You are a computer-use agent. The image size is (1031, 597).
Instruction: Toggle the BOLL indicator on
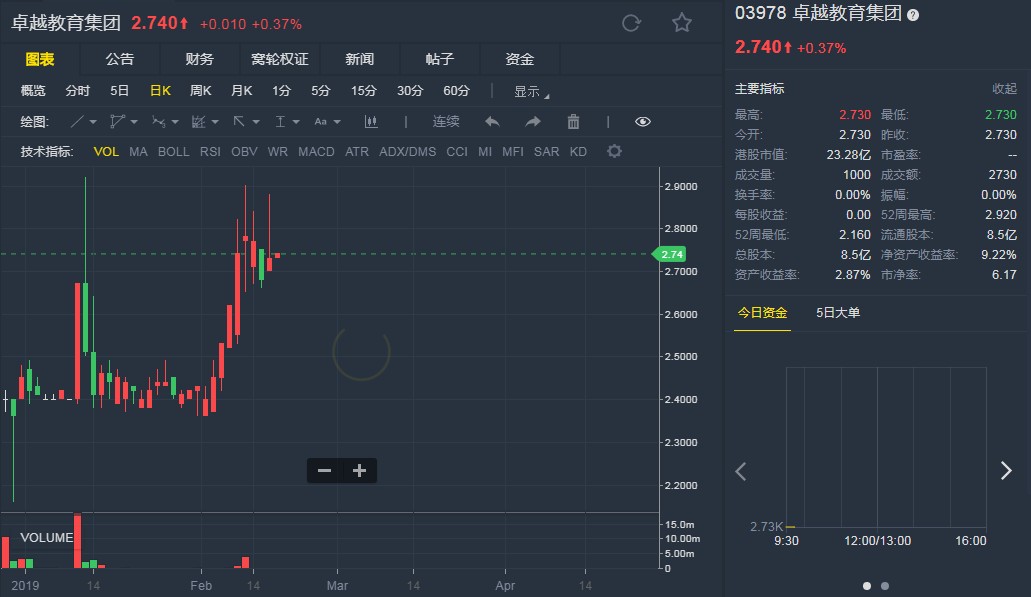click(x=173, y=152)
